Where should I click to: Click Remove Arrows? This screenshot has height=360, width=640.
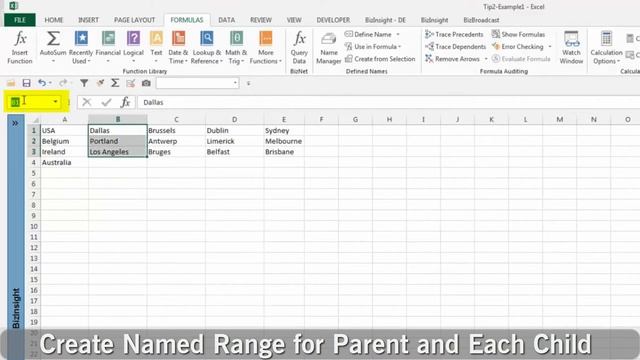click(453, 59)
